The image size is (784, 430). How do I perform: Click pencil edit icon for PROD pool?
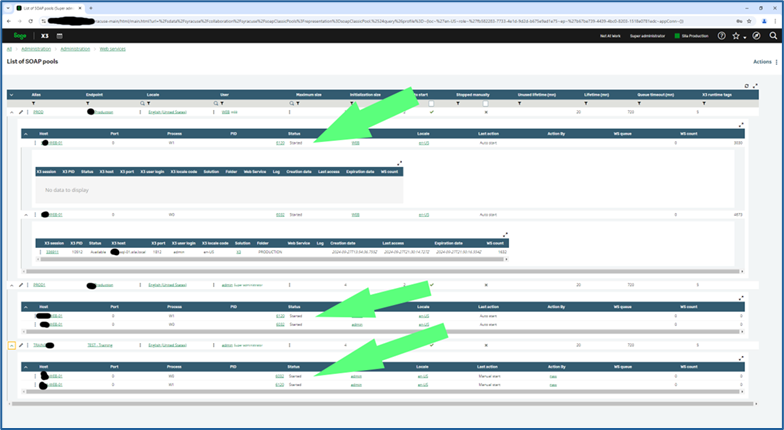20,113
